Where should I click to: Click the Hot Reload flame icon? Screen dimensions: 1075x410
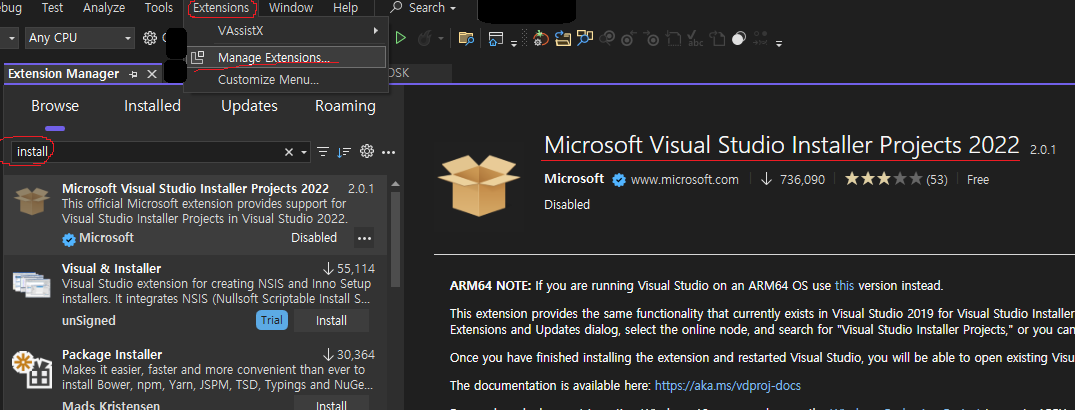pos(424,38)
